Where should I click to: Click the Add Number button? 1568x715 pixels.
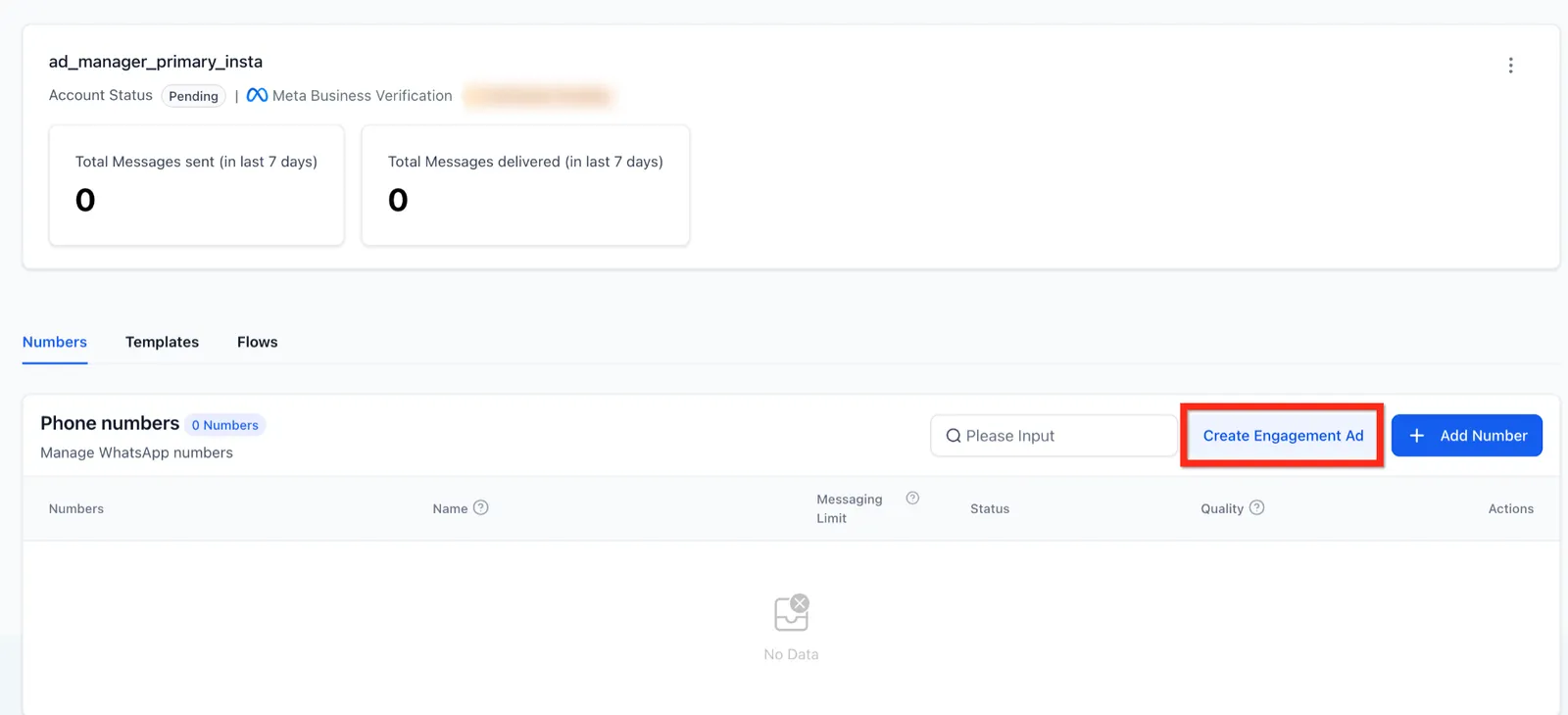tap(1467, 436)
